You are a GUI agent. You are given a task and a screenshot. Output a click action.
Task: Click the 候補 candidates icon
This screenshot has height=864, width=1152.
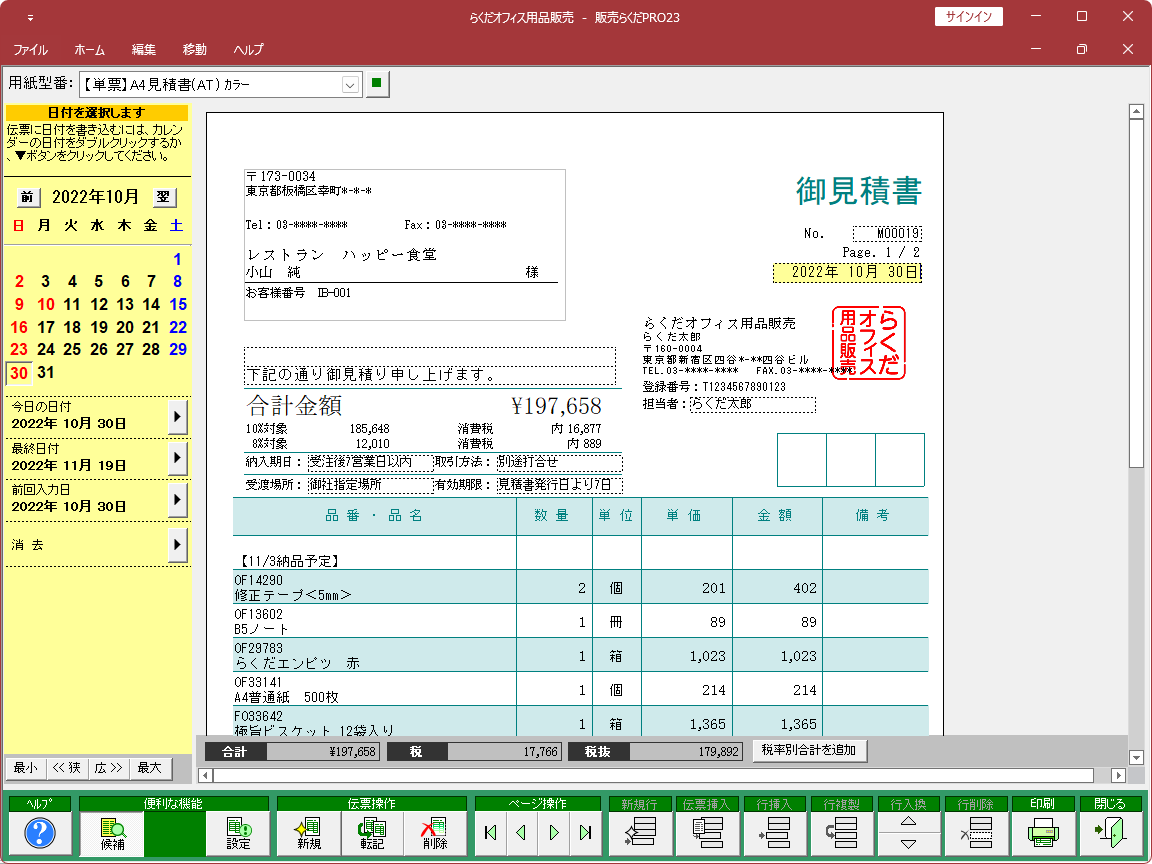coord(112,833)
